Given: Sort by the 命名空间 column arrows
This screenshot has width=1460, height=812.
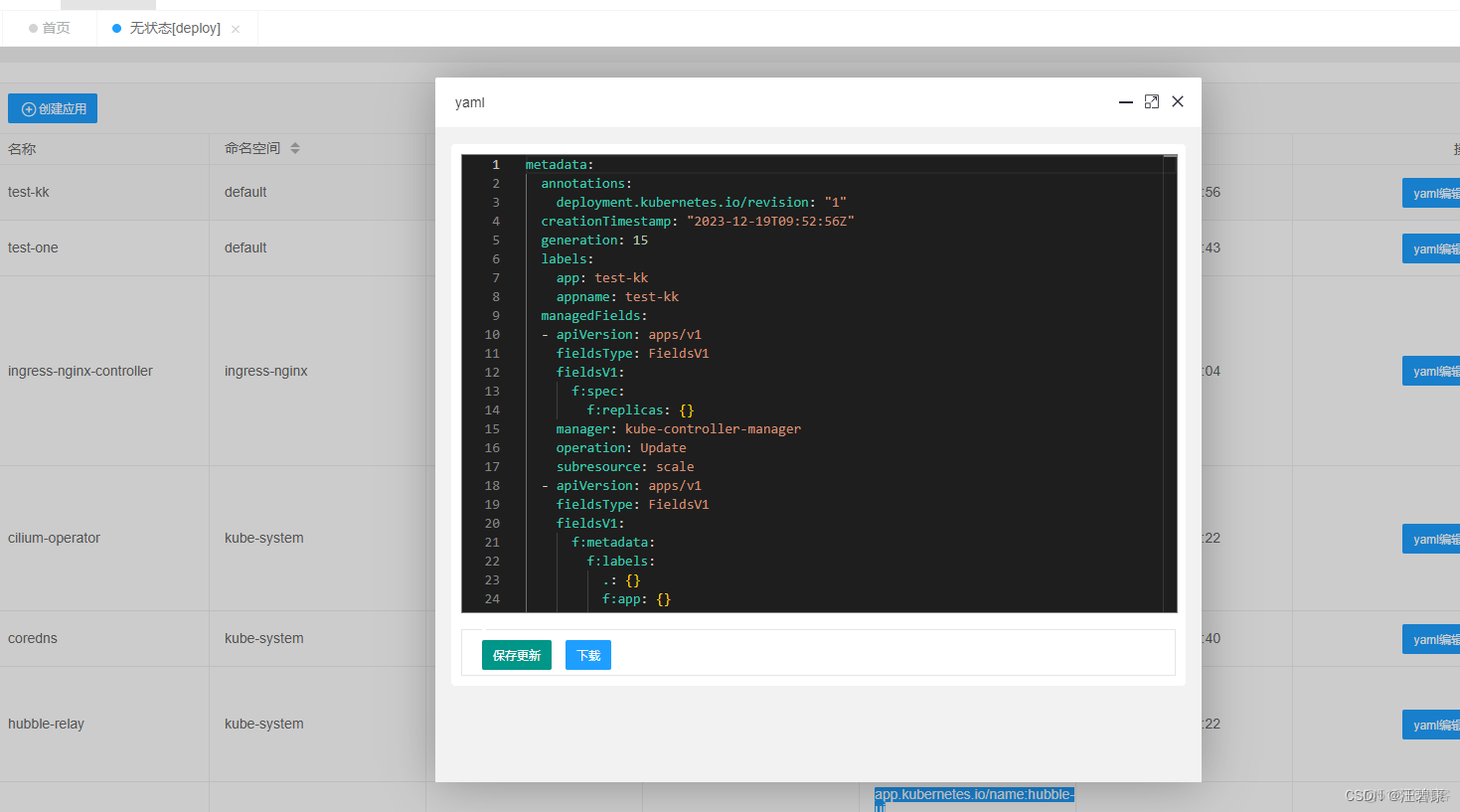Looking at the screenshot, I should pos(295,148).
